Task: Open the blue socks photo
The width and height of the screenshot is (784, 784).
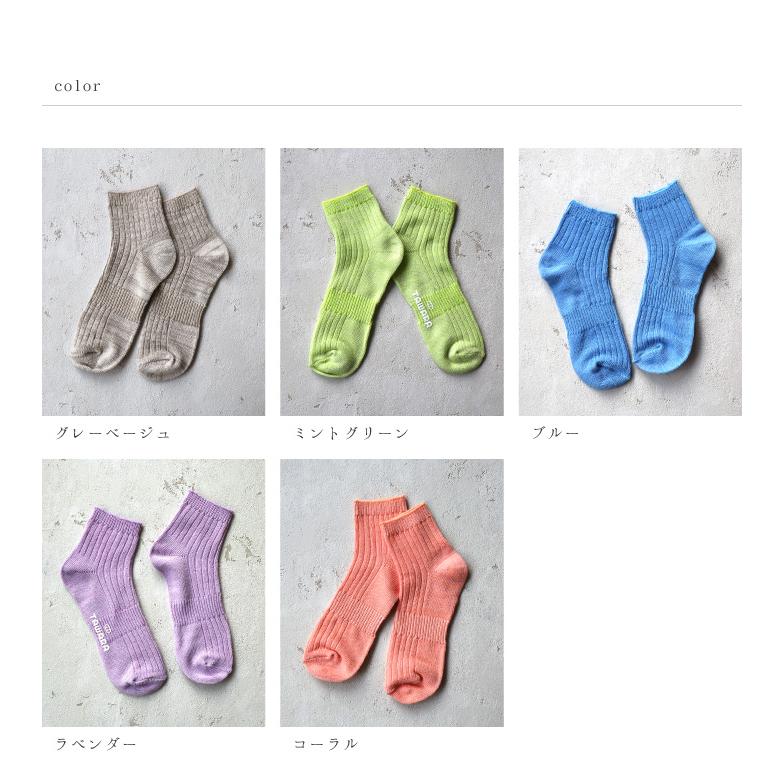Action: tap(630, 282)
